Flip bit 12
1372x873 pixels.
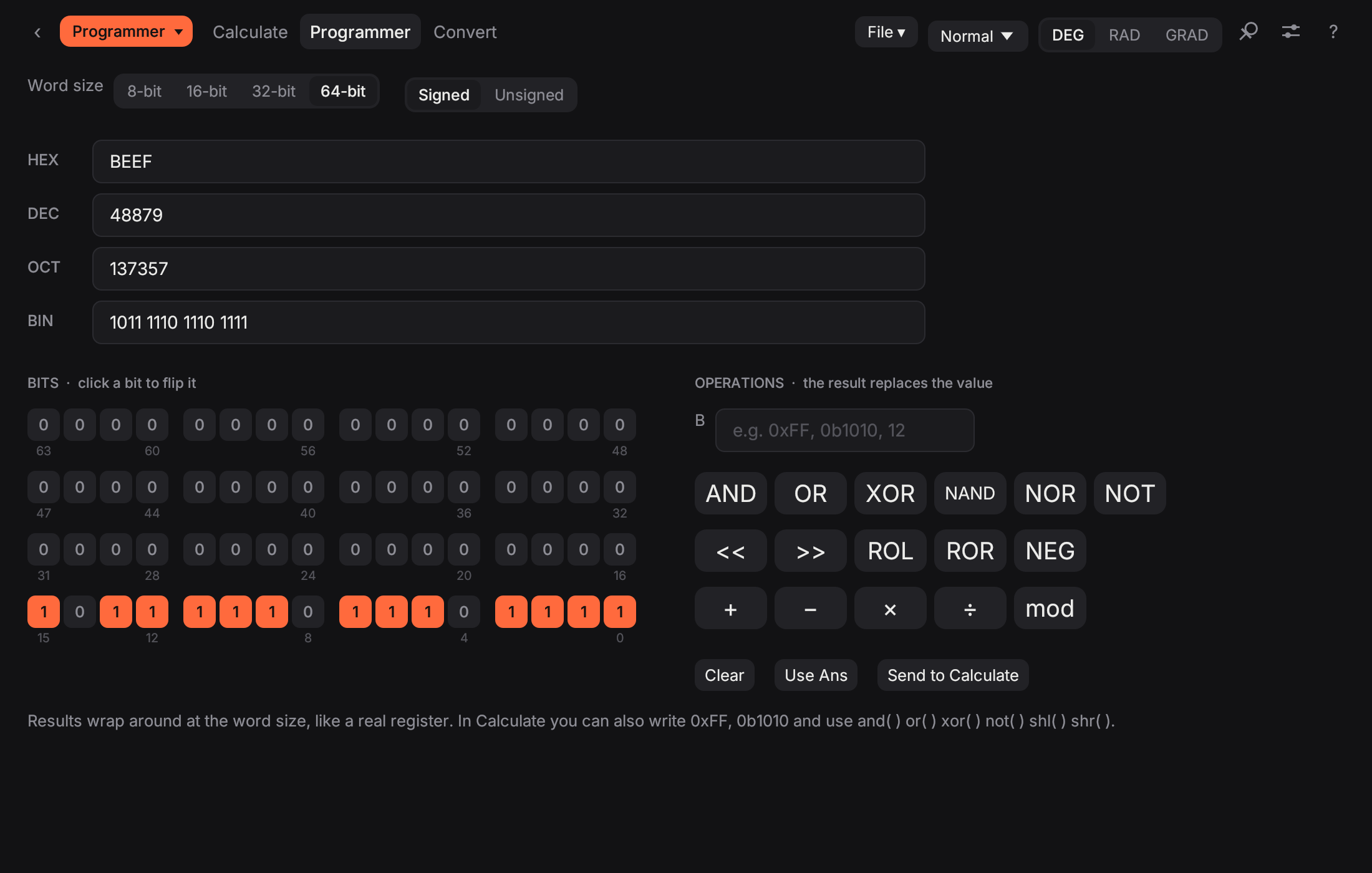pyautogui.click(x=152, y=612)
